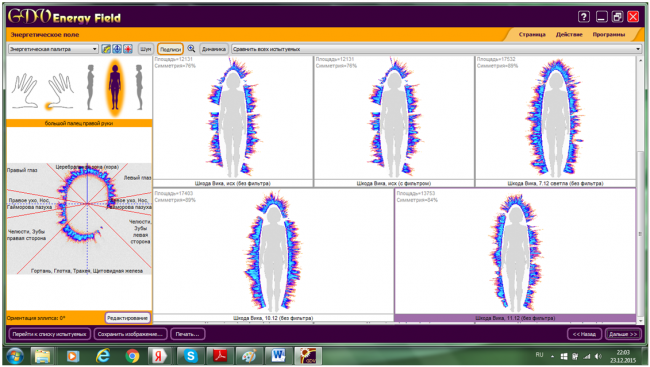Click the red starburst toolbar icon

click(x=128, y=49)
